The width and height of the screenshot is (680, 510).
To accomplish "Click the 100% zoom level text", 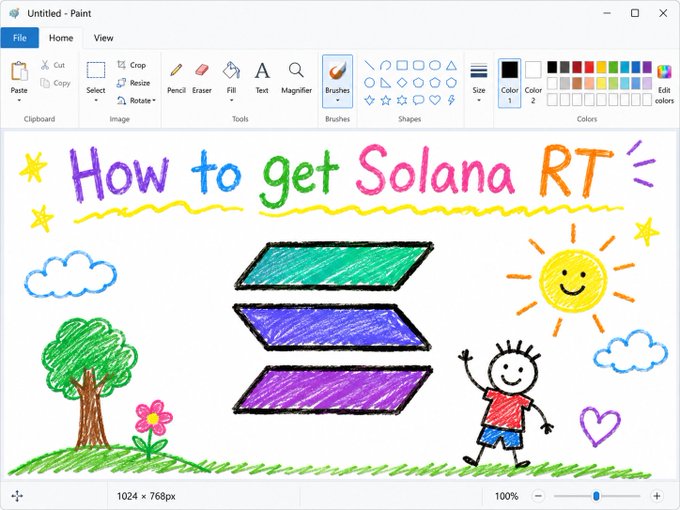I will coord(506,496).
